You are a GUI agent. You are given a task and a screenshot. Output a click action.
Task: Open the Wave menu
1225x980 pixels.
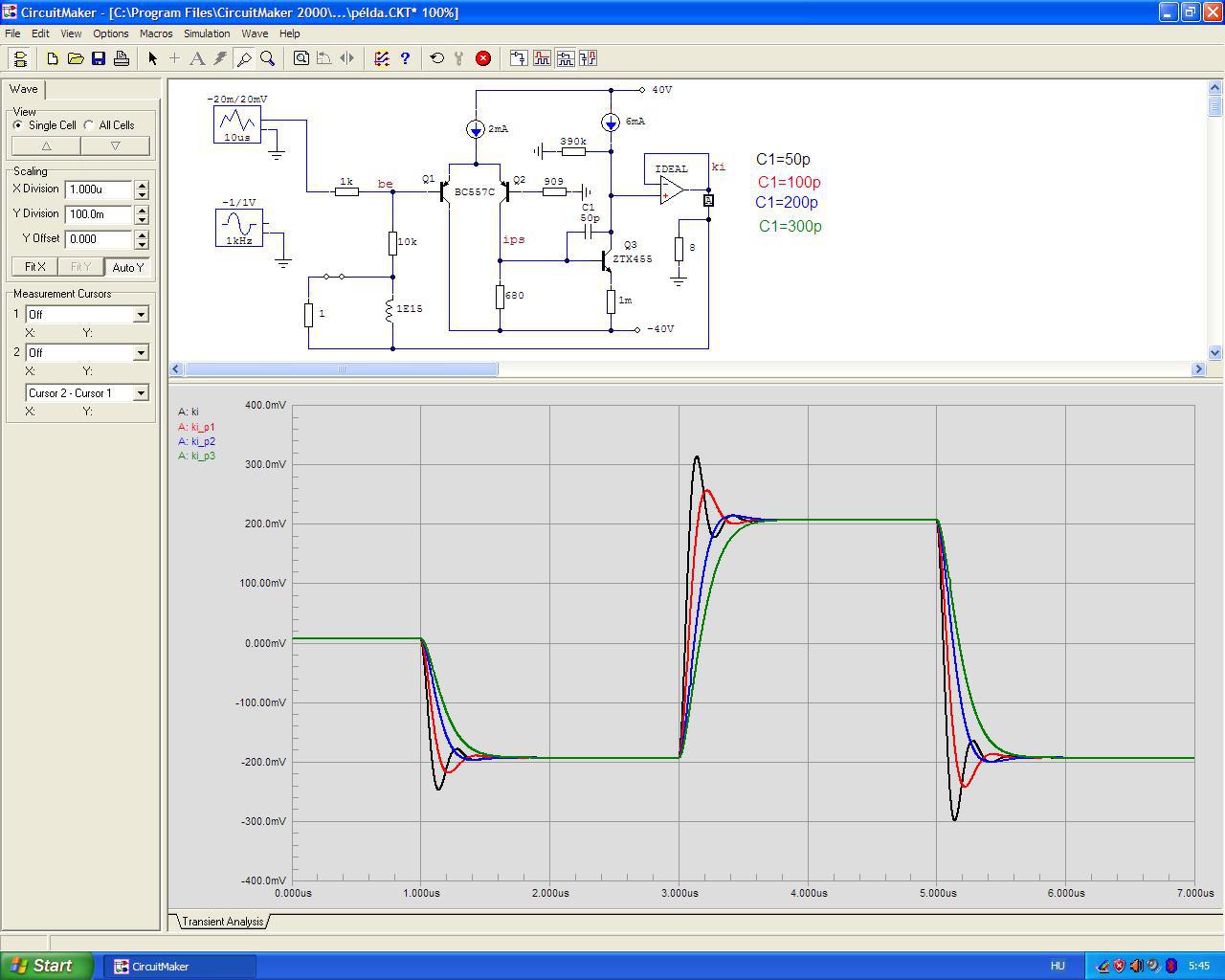(255, 33)
